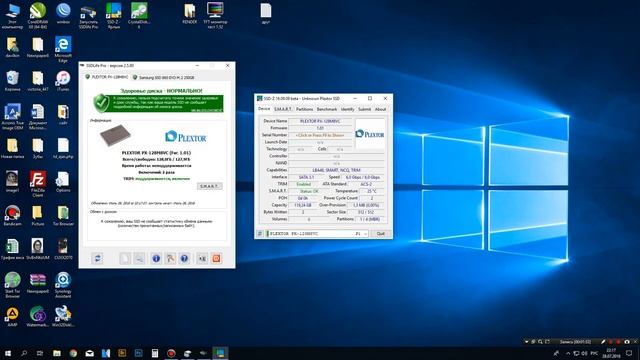
Task: Switch to the PLEXTOR PX-128M8VC tab in SSDLife
Action: [107, 77]
